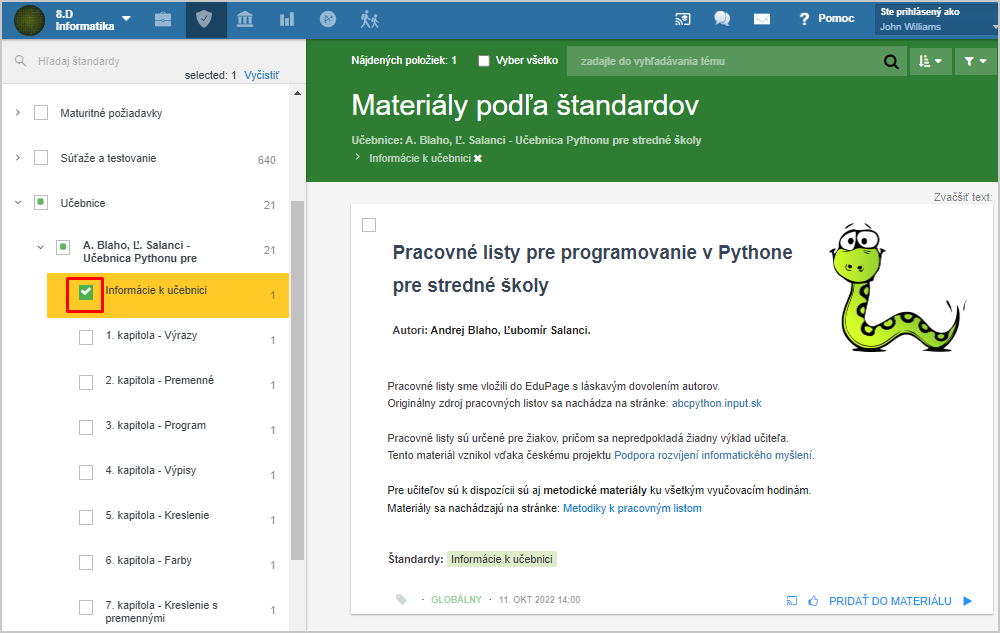
Task: Click the GLOBÁLNY label on the card
Action: pos(456,599)
